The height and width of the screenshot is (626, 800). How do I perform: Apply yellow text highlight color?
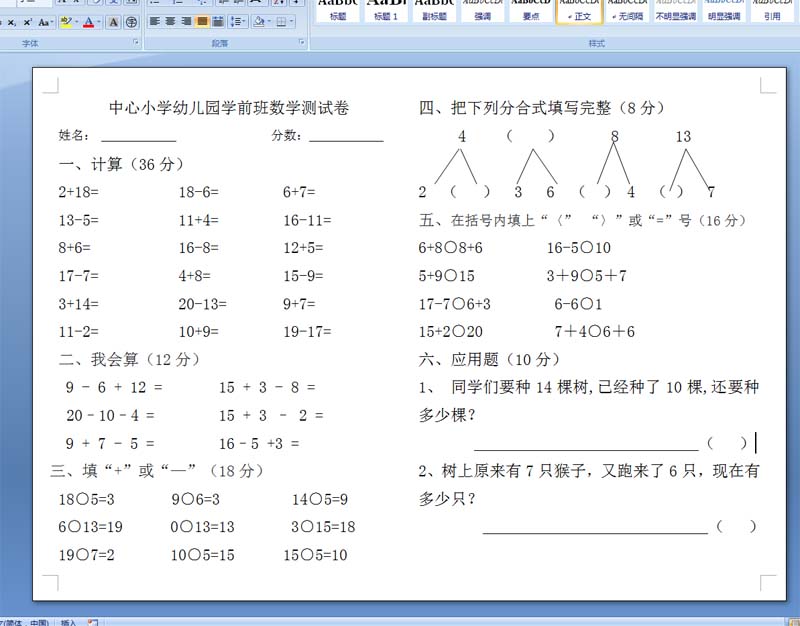65,22
